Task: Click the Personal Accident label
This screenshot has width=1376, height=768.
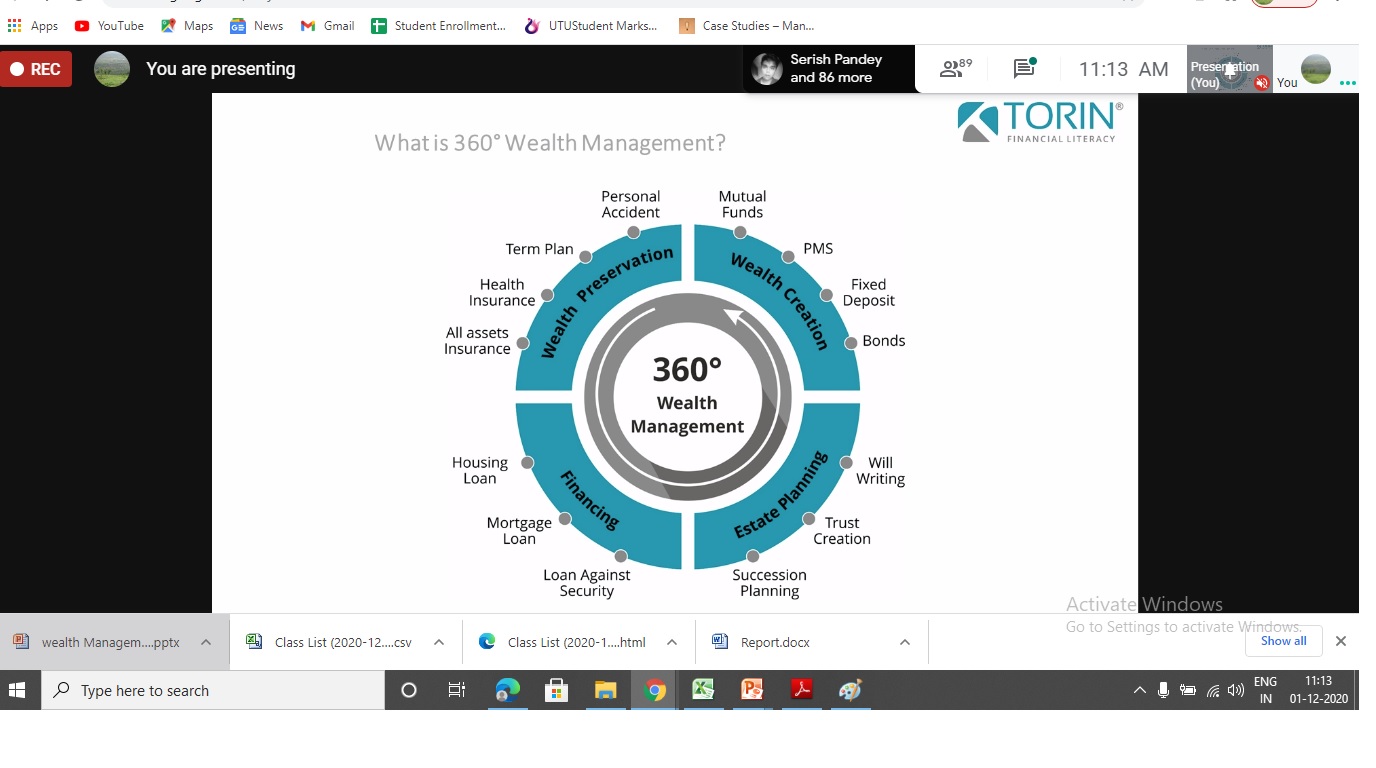Action: (x=630, y=204)
